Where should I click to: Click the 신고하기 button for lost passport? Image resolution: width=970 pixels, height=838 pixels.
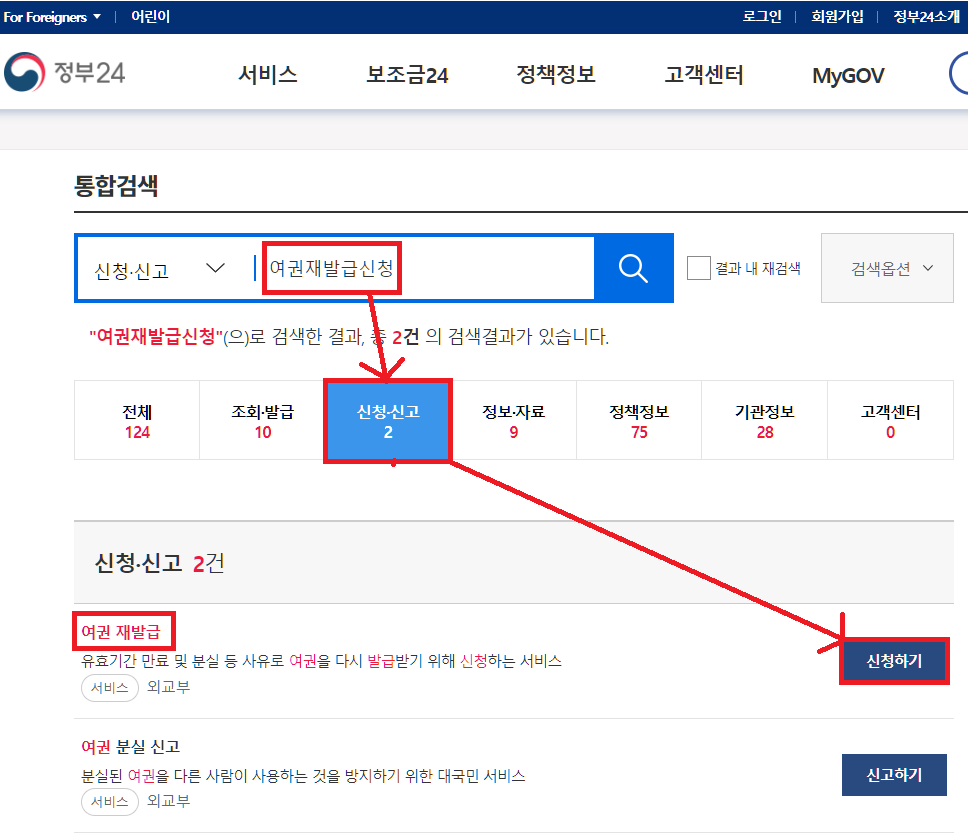tap(894, 774)
